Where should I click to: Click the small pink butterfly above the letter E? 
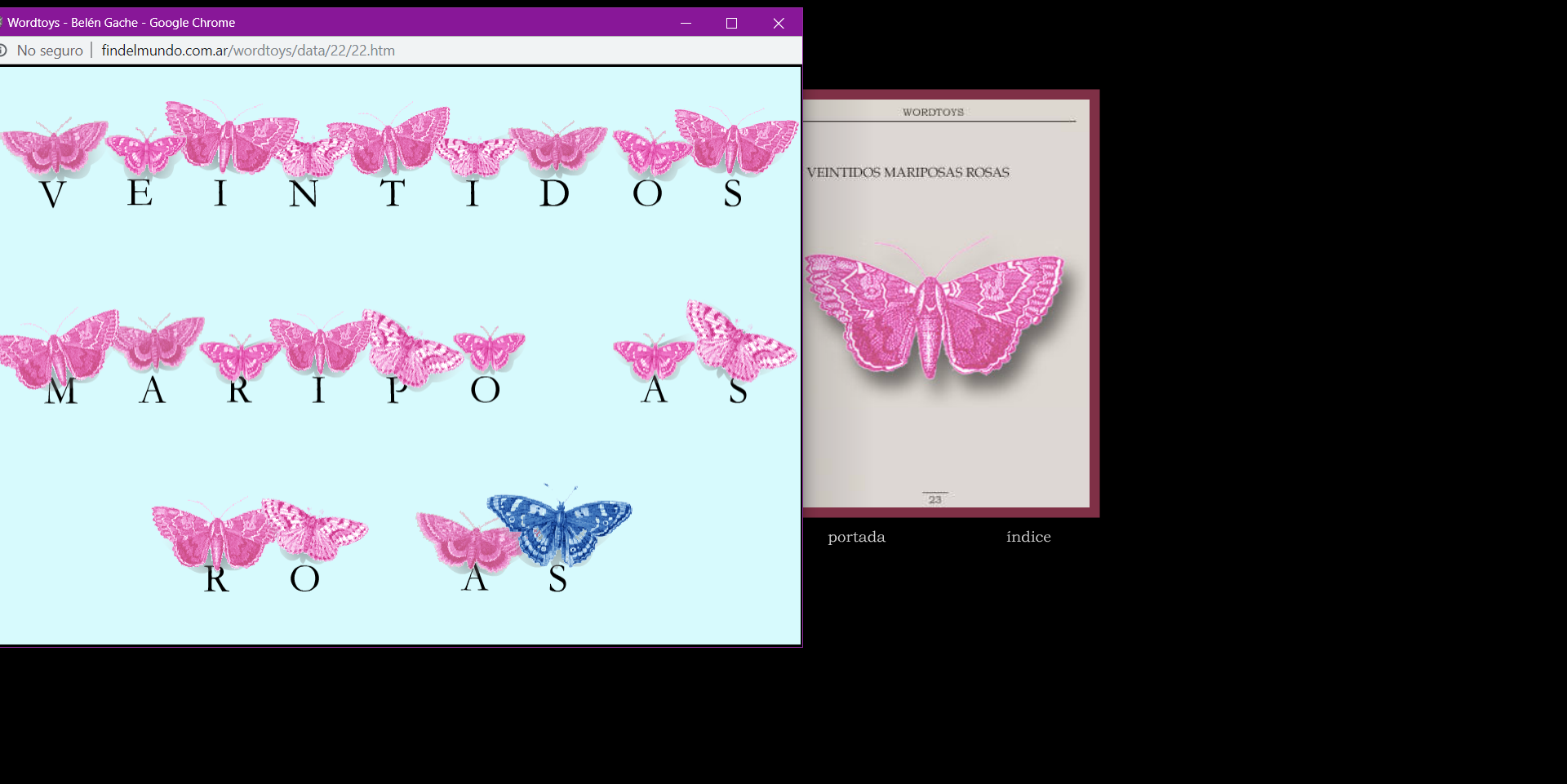click(x=144, y=152)
